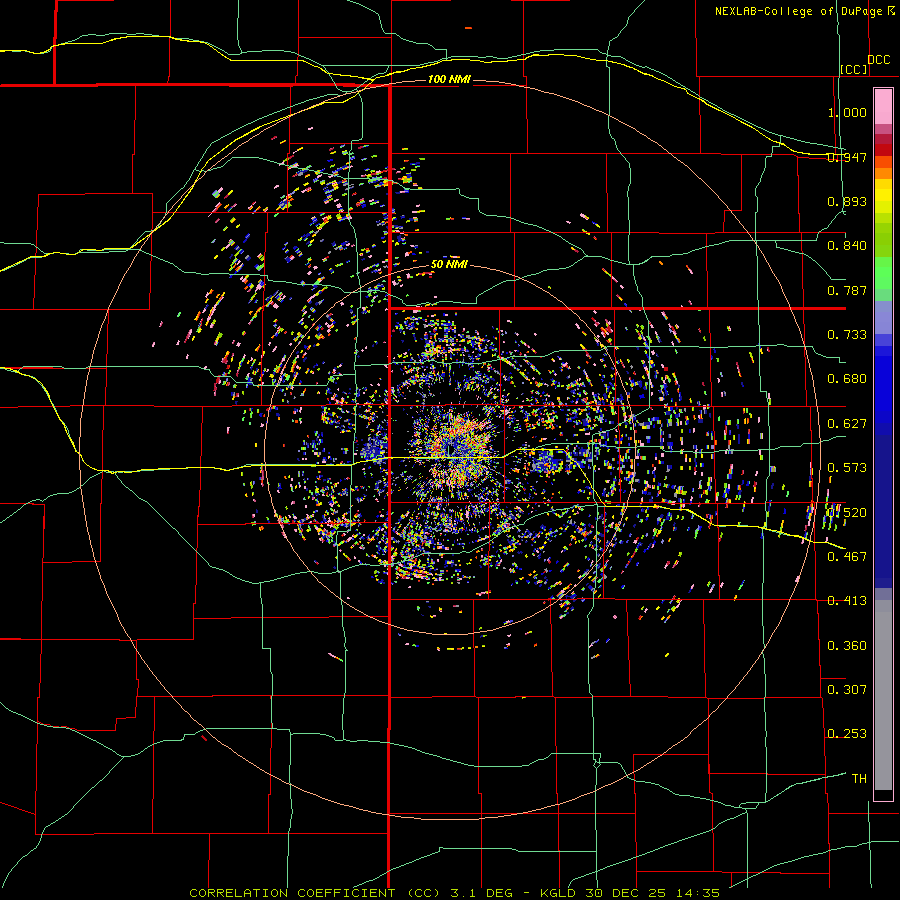
Task: Click the [CC] legend heading
Action: tap(854, 69)
